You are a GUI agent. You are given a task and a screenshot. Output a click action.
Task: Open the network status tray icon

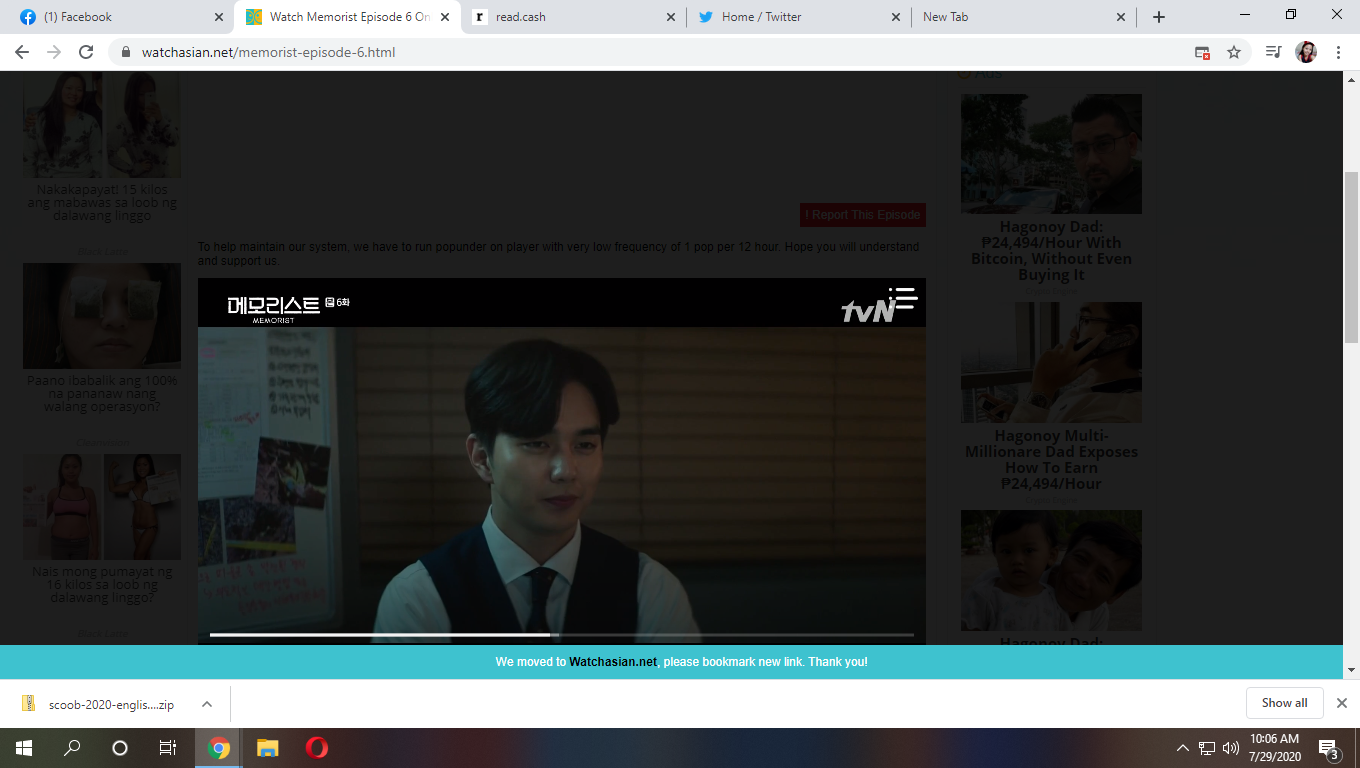(x=1207, y=748)
